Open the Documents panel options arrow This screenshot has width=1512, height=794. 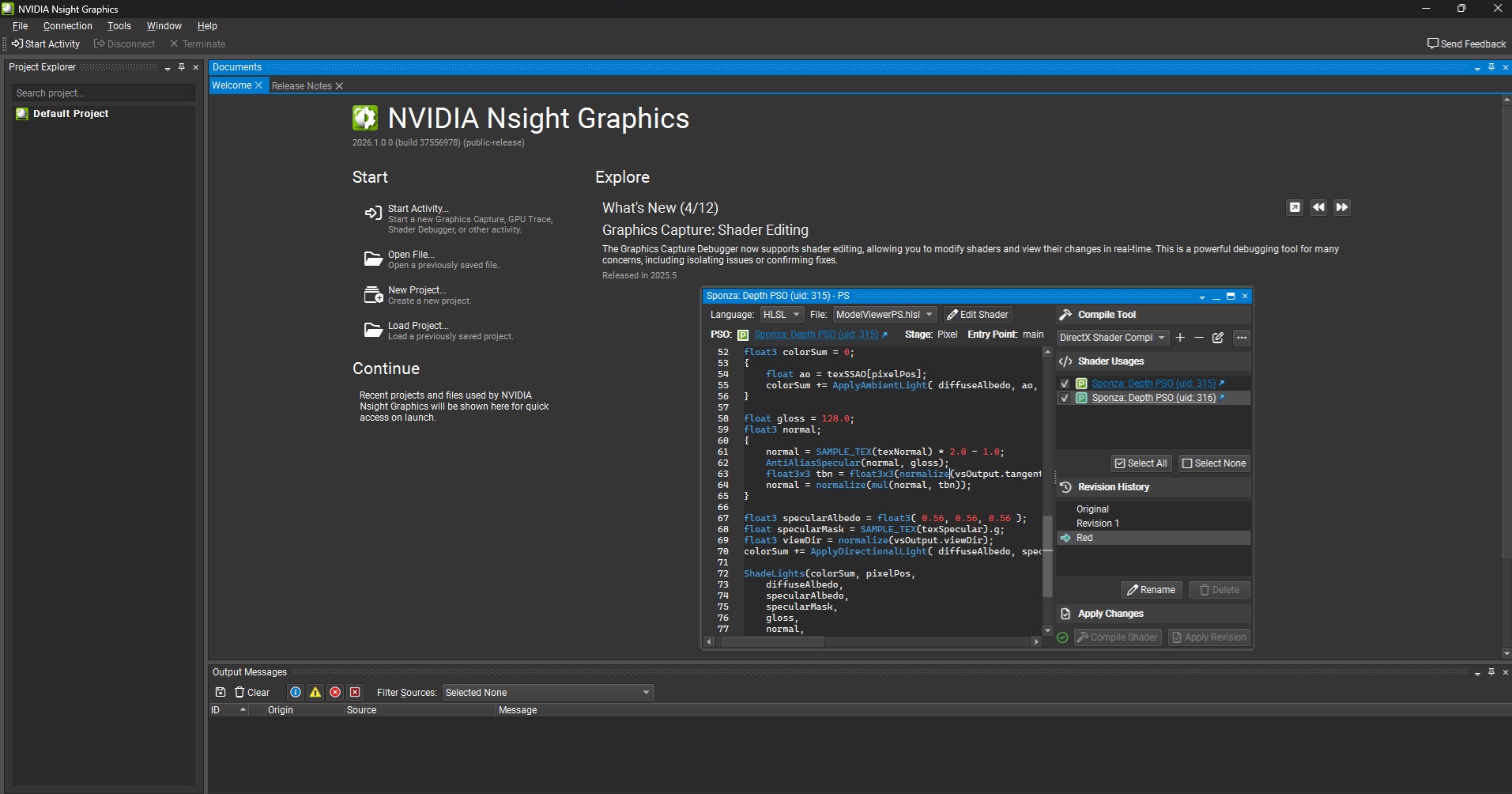(x=1477, y=68)
